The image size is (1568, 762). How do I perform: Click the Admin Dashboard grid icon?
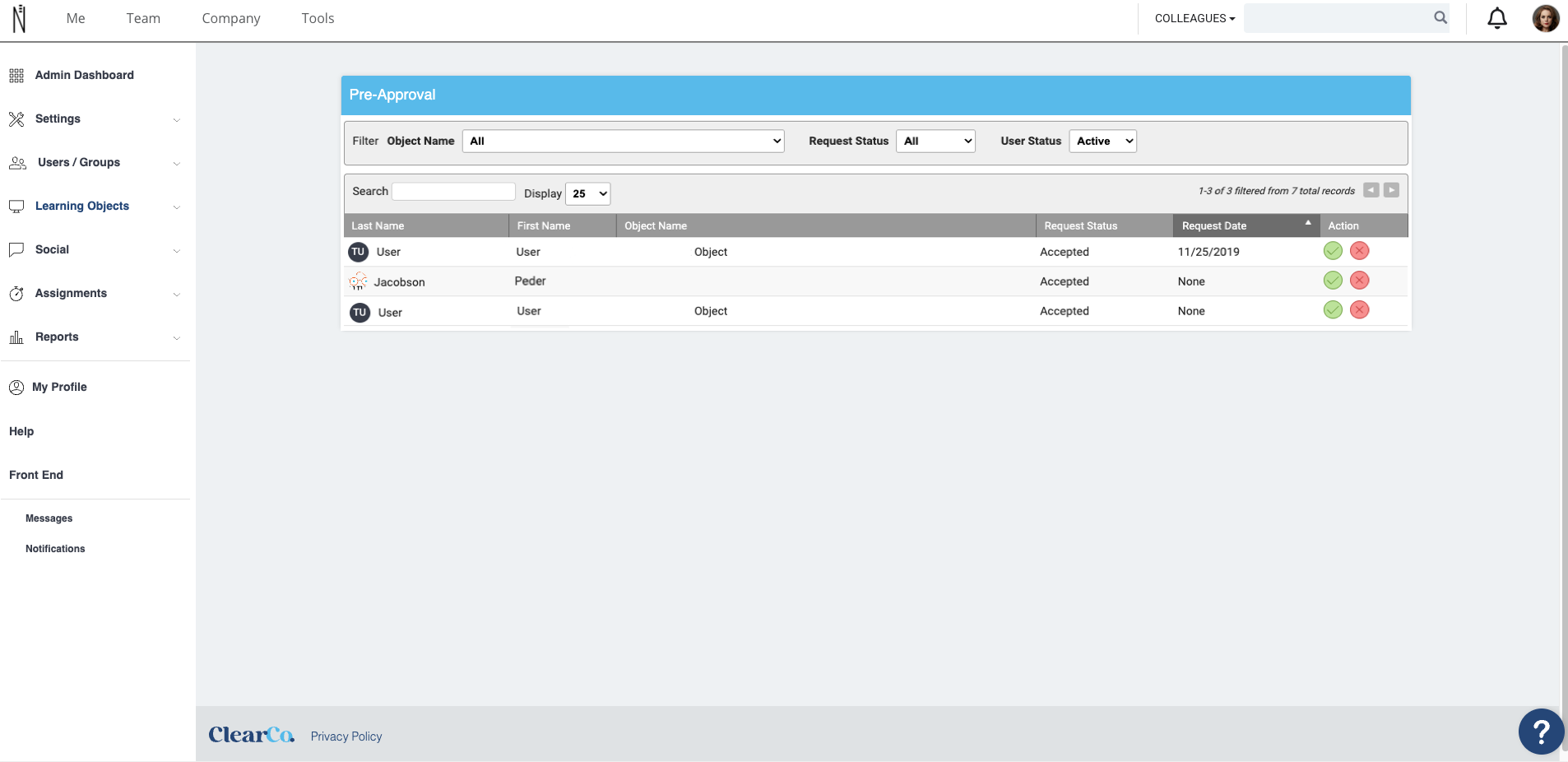tap(16, 76)
